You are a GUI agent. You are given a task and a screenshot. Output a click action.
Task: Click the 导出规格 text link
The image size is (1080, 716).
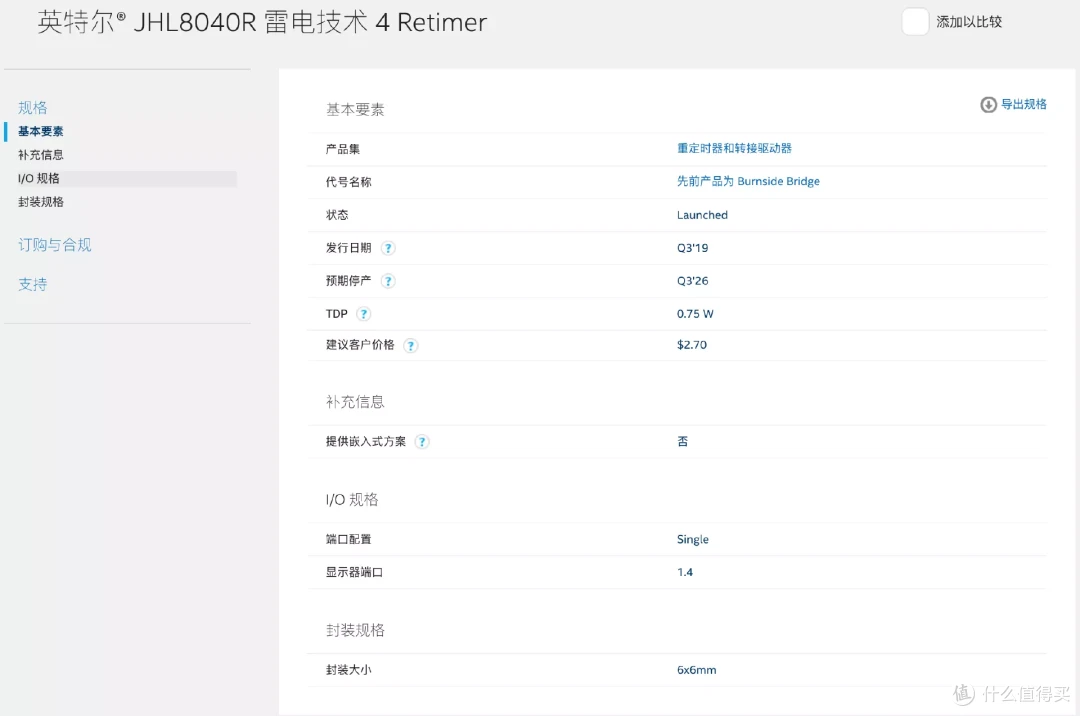point(1024,104)
